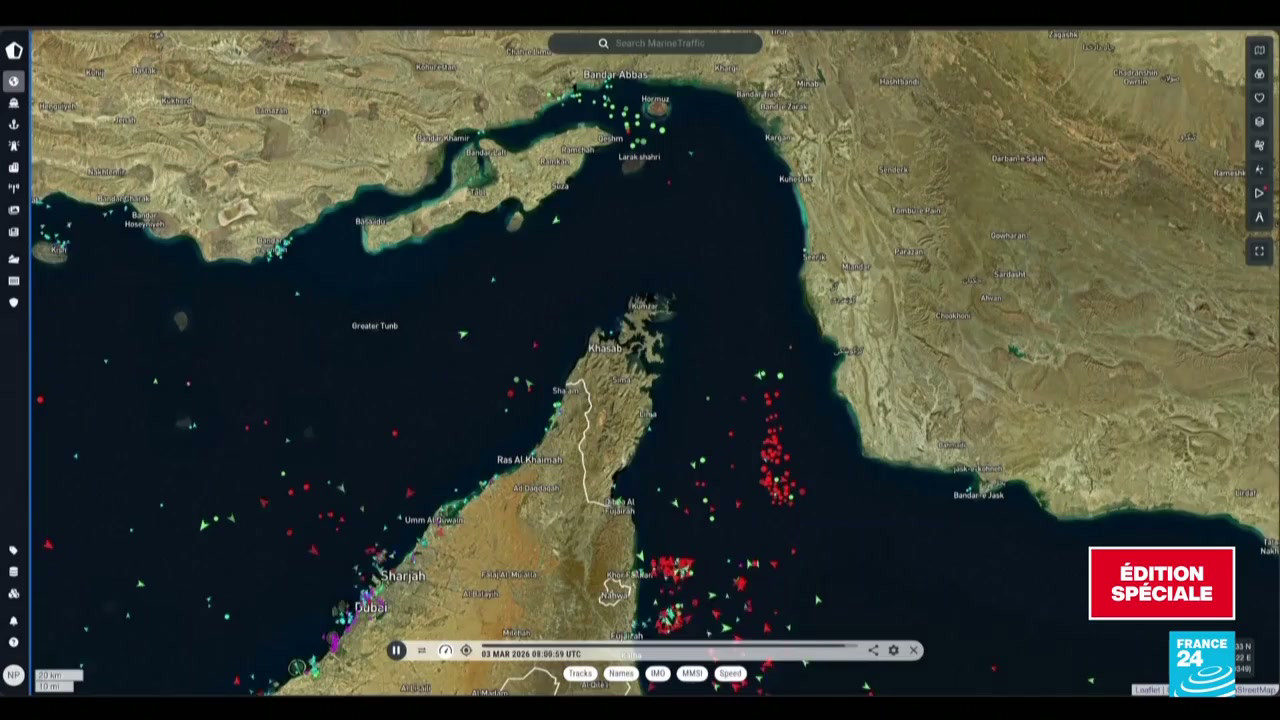Open the playback speed gauge control
This screenshot has width=1280, height=720.
click(445, 650)
